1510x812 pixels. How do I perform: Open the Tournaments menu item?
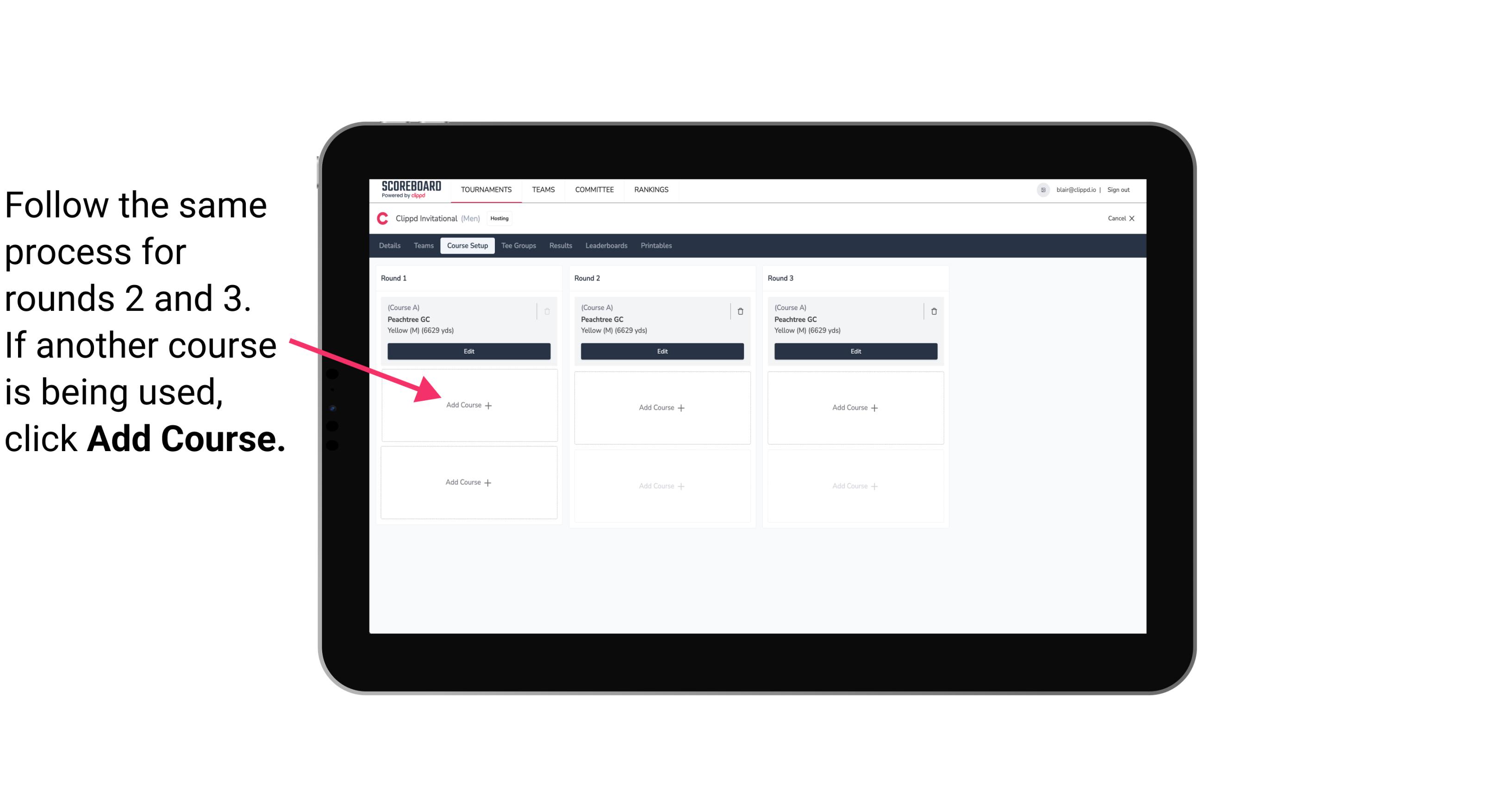click(x=486, y=189)
